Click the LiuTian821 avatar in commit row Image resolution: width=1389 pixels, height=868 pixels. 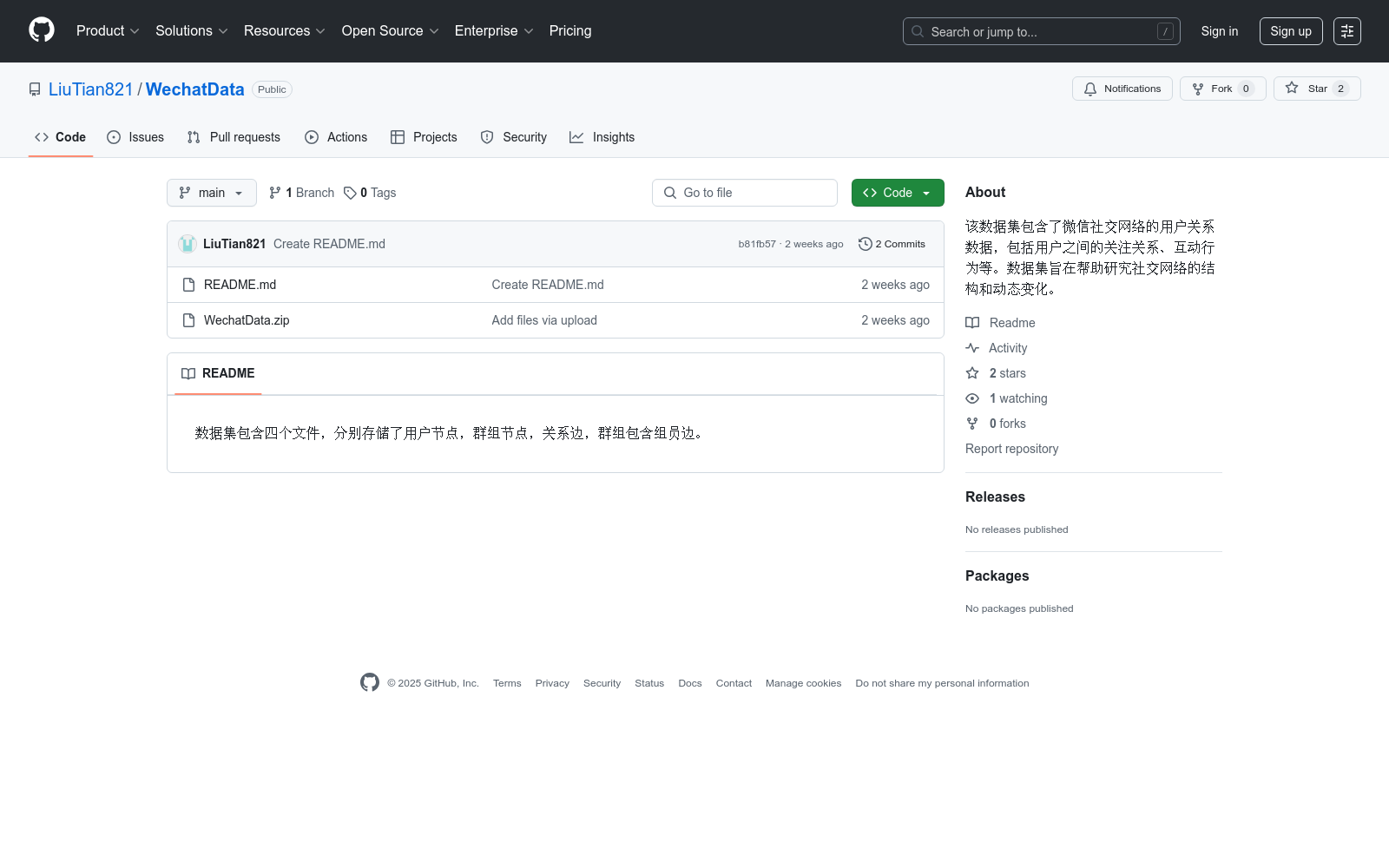(x=188, y=244)
